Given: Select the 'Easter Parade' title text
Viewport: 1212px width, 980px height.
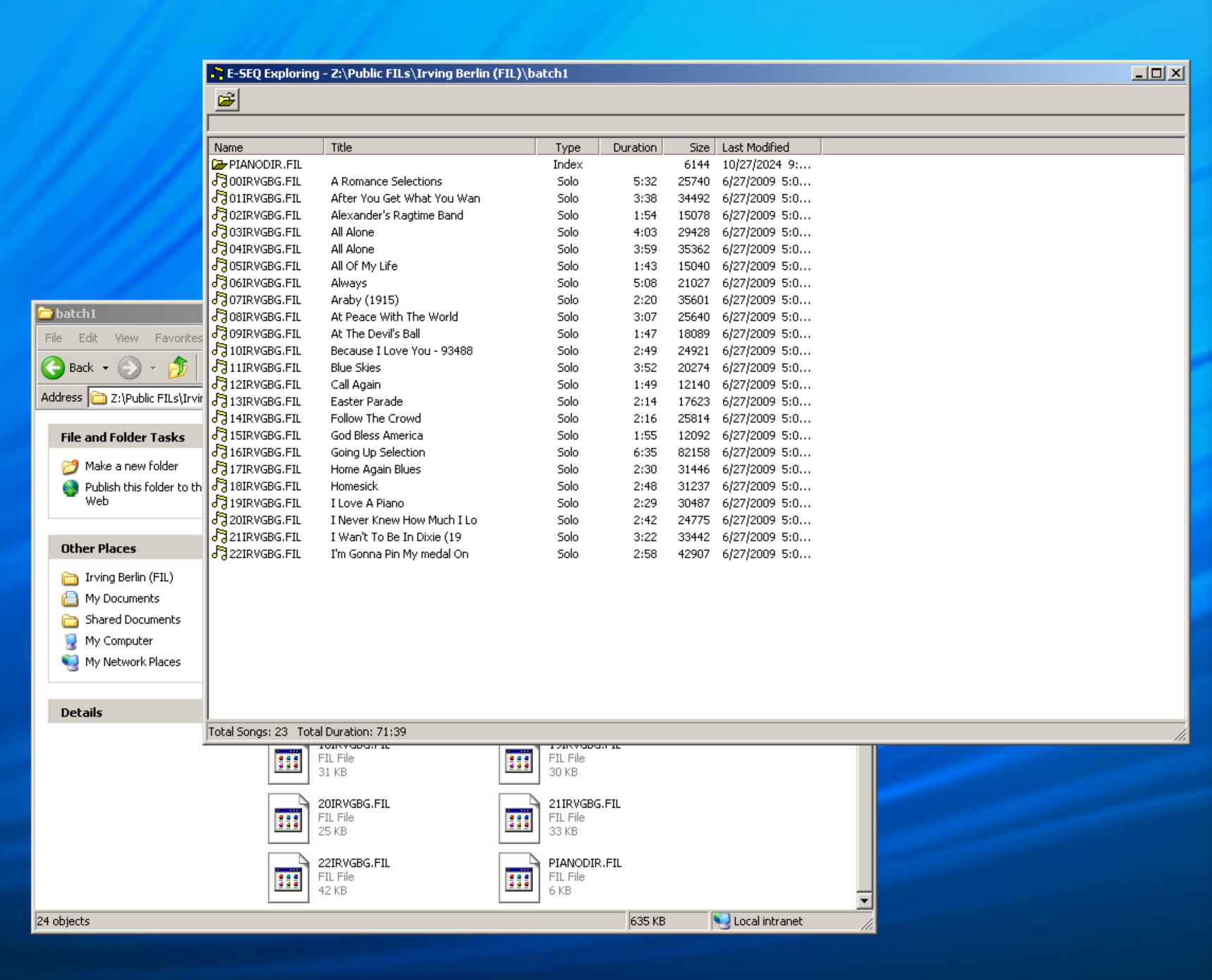Looking at the screenshot, I should [x=367, y=401].
